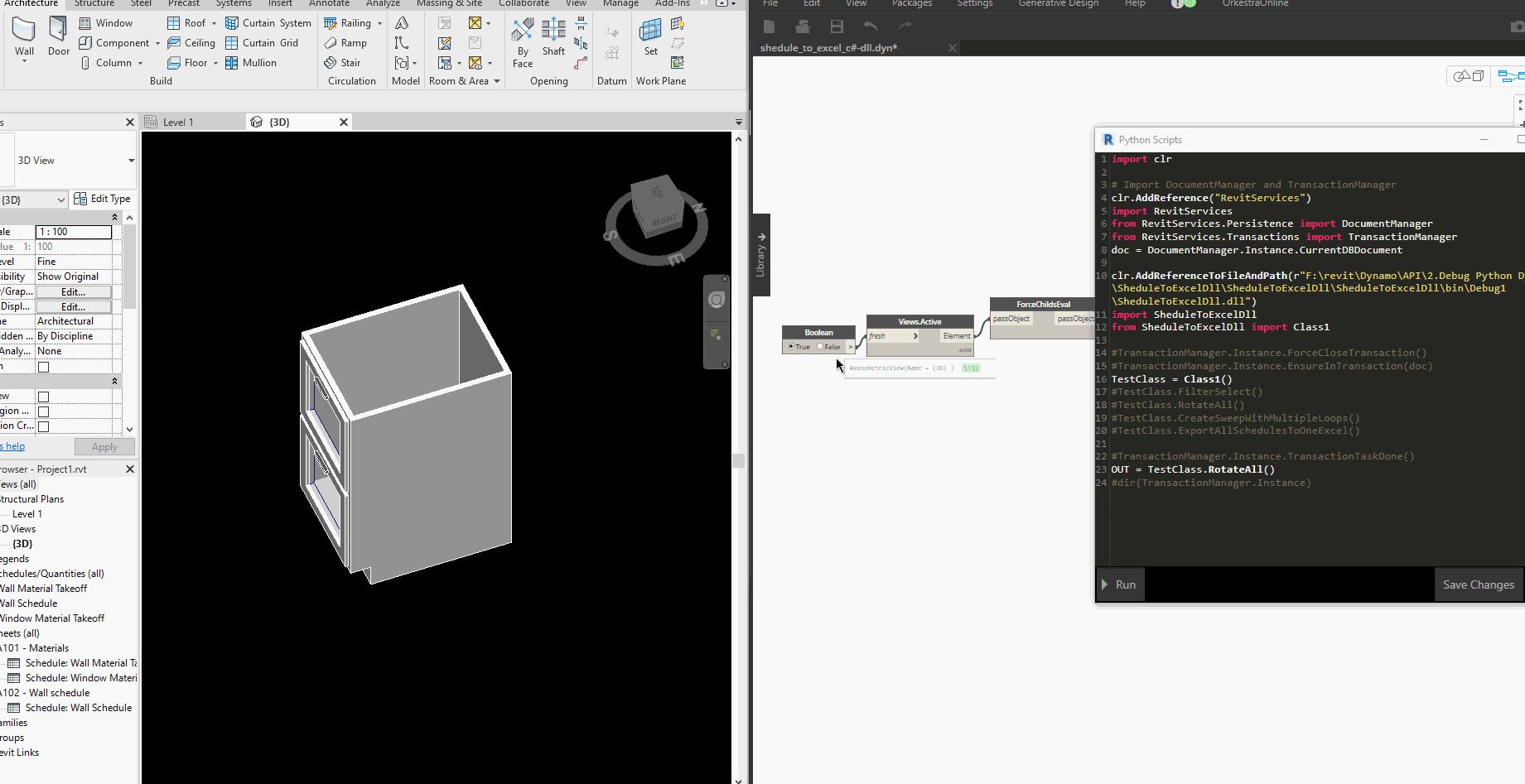
Task: Click the Save Changes button
Action: pyautogui.click(x=1478, y=584)
